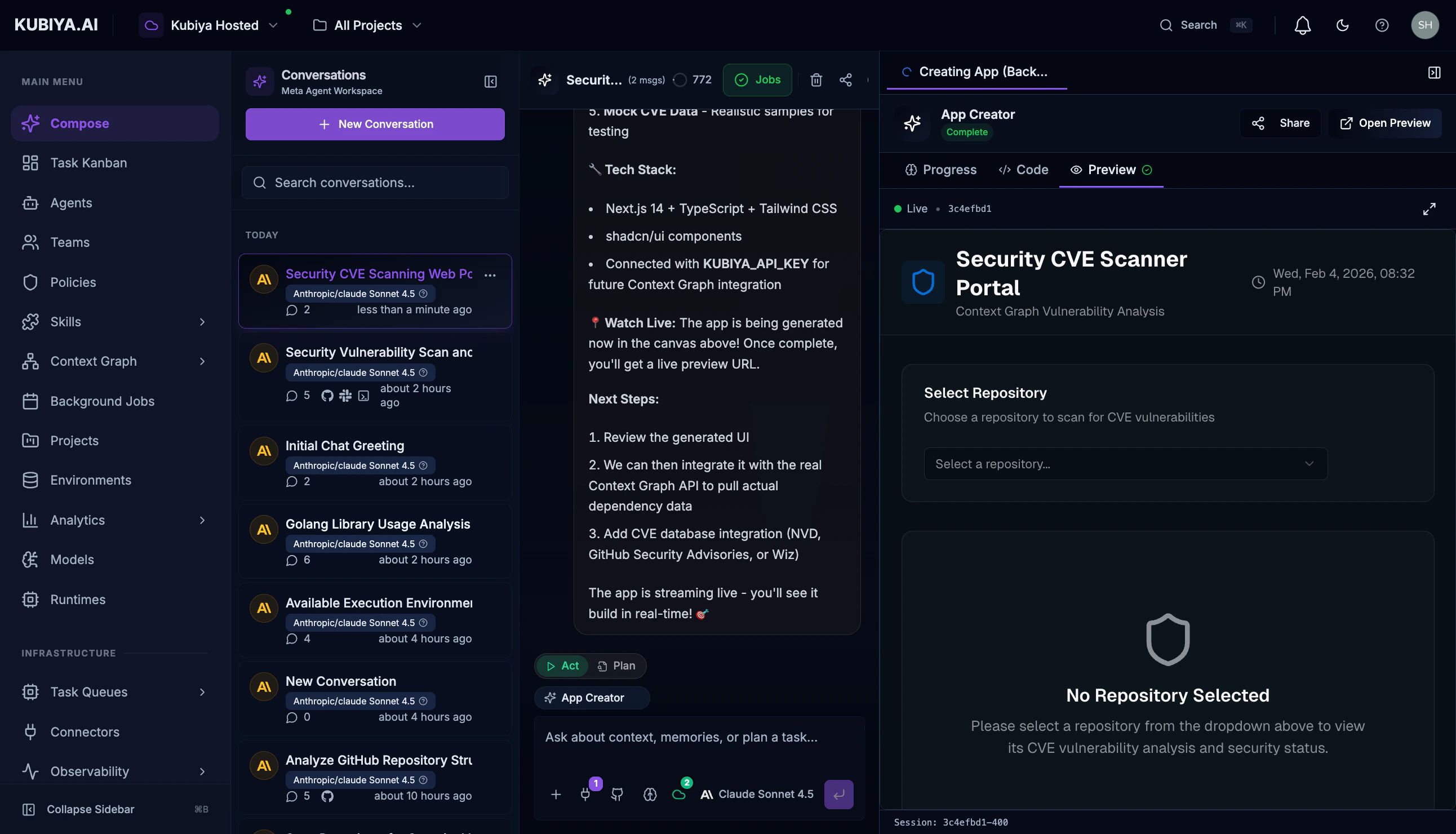
Task: Open the Initial Chat Greeting conversation
Action: click(x=375, y=463)
